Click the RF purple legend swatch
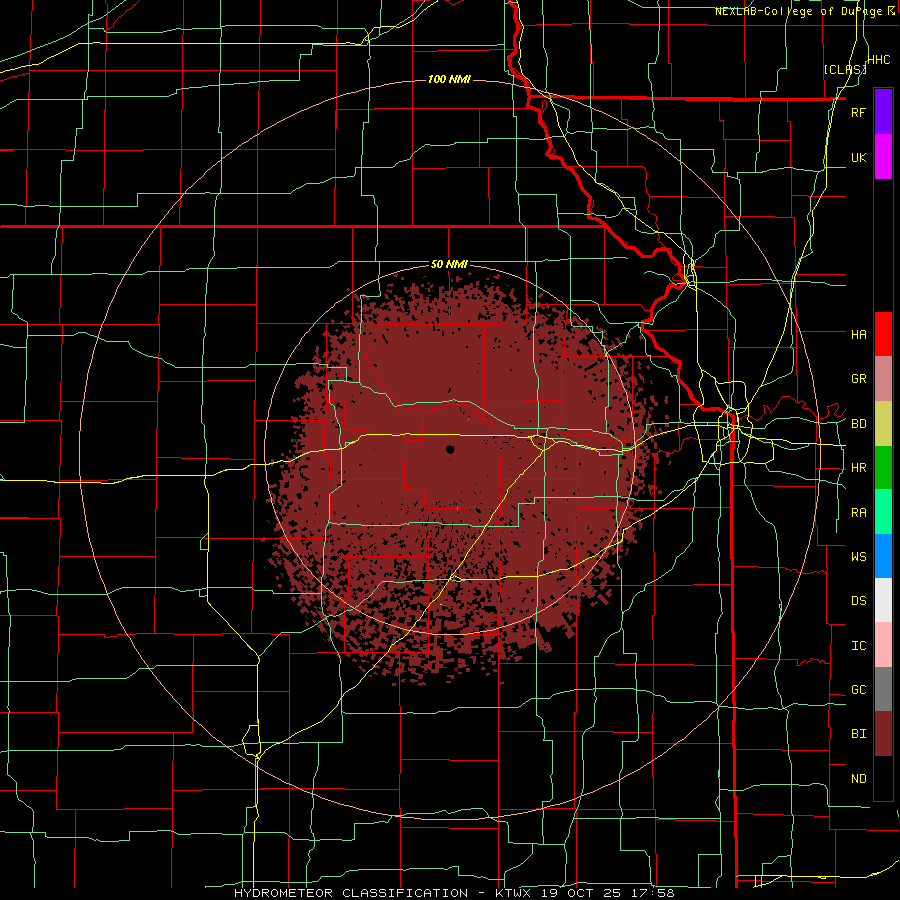Image resolution: width=900 pixels, height=900 pixels. (x=883, y=112)
